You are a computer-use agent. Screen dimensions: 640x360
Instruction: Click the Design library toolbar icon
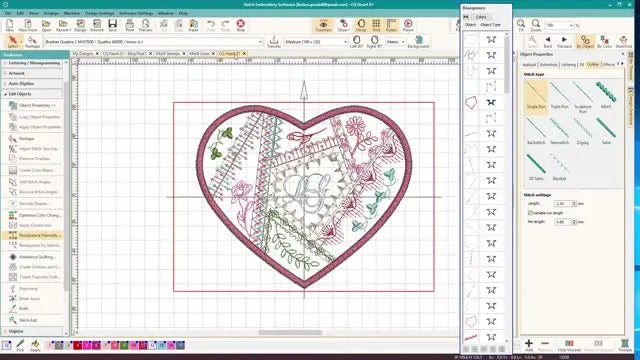point(80,25)
